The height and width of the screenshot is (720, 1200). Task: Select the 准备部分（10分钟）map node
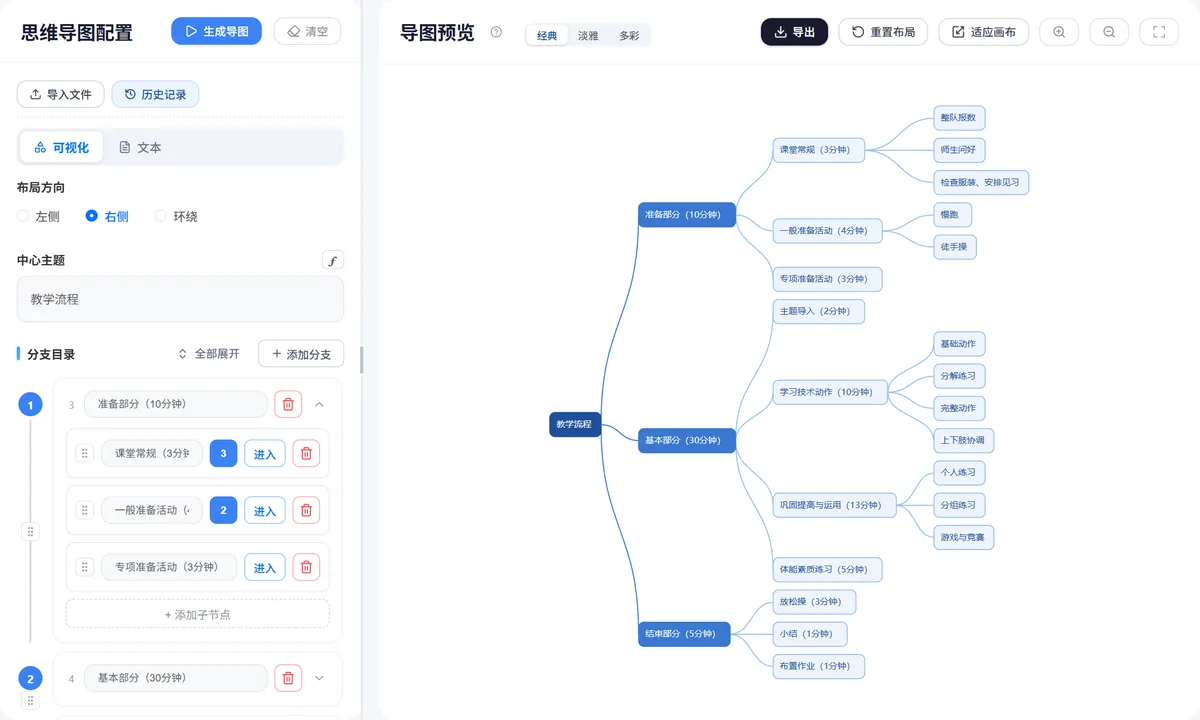point(687,215)
